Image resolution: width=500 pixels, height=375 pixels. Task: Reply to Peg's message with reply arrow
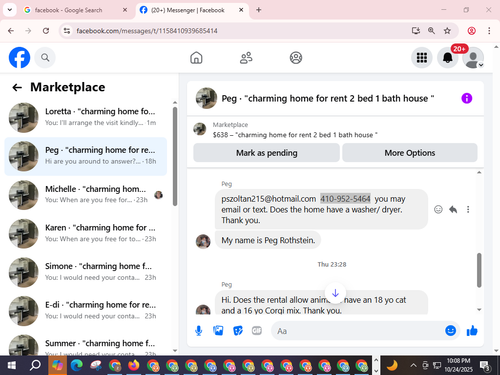(453, 209)
